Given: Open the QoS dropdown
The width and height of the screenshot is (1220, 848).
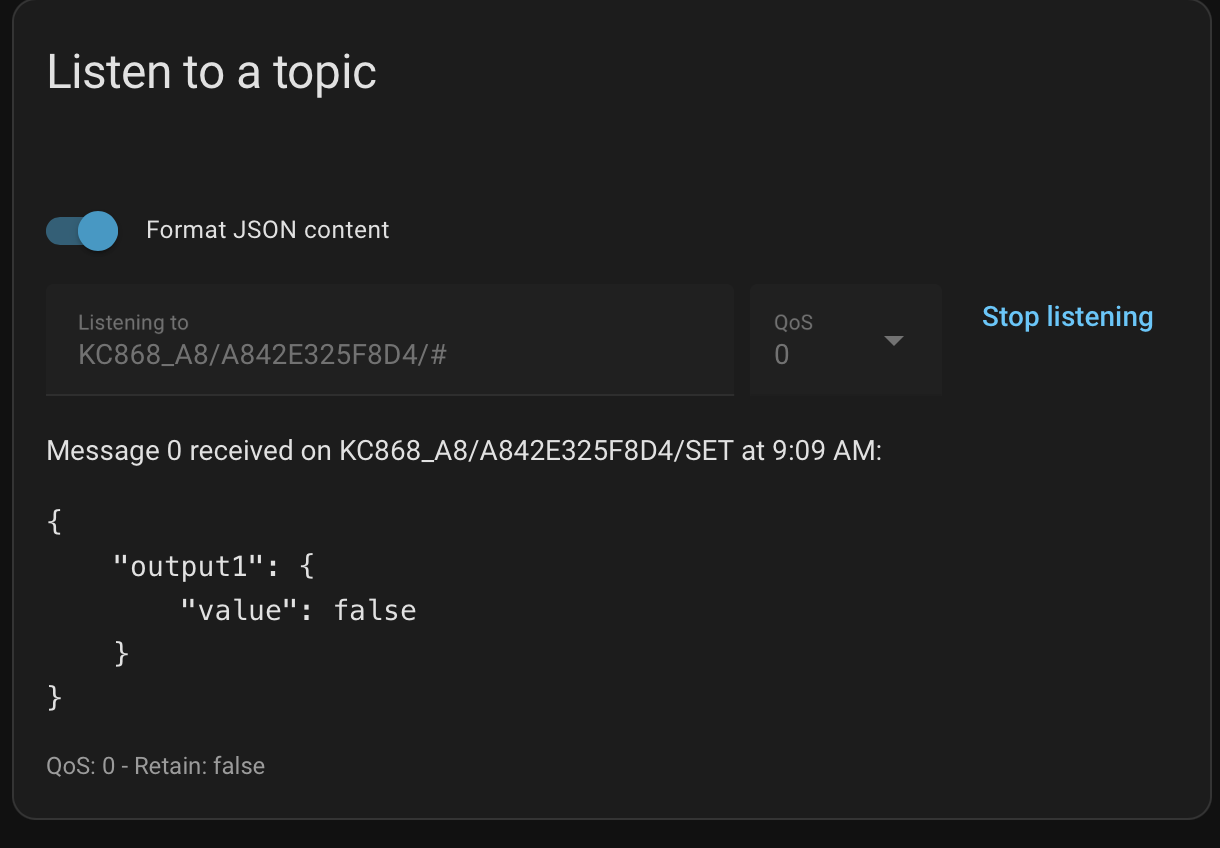Looking at the screenshot, I should [x=845, y=339].
